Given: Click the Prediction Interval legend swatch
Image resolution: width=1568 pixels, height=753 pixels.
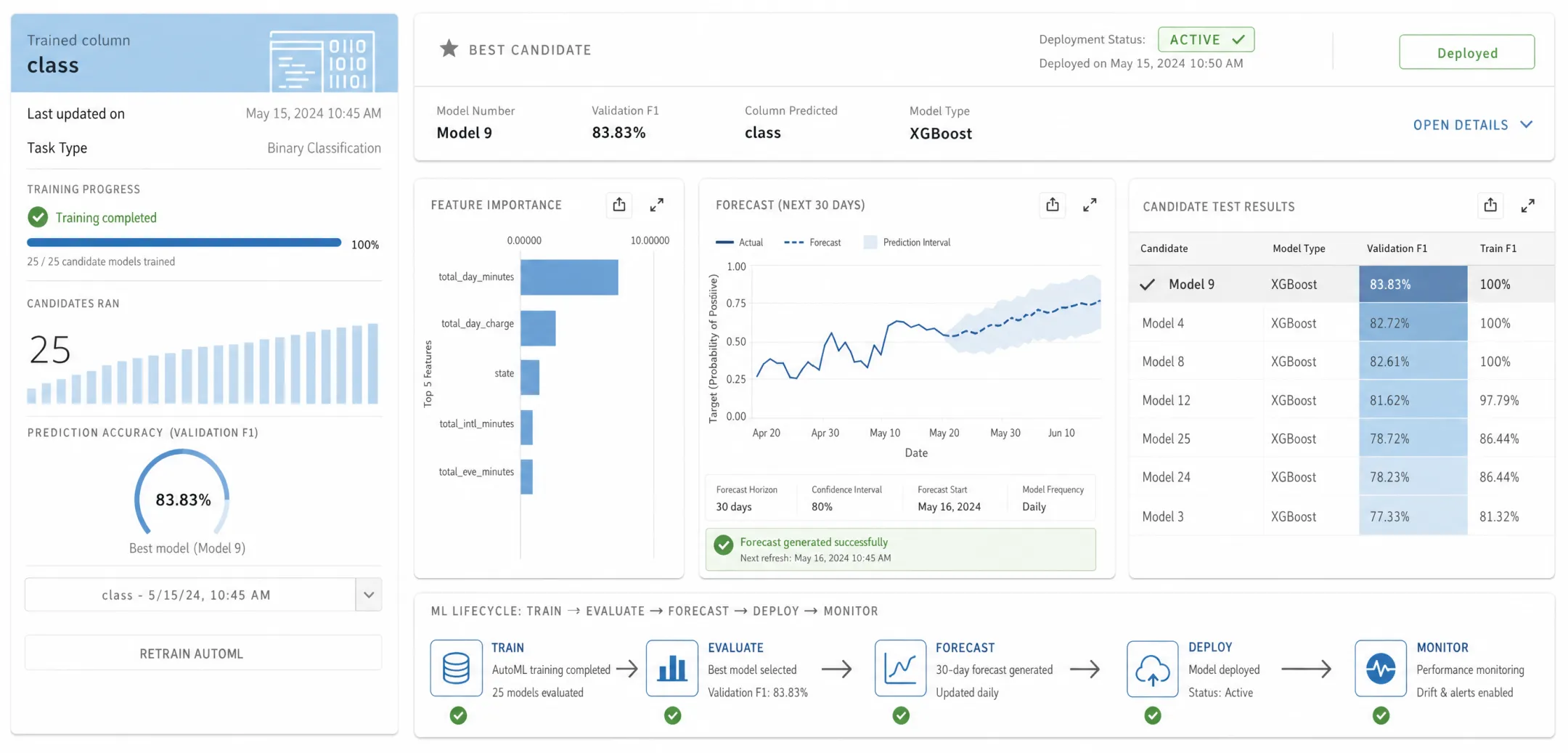Looking at the screenshot, I should (870, 243).
